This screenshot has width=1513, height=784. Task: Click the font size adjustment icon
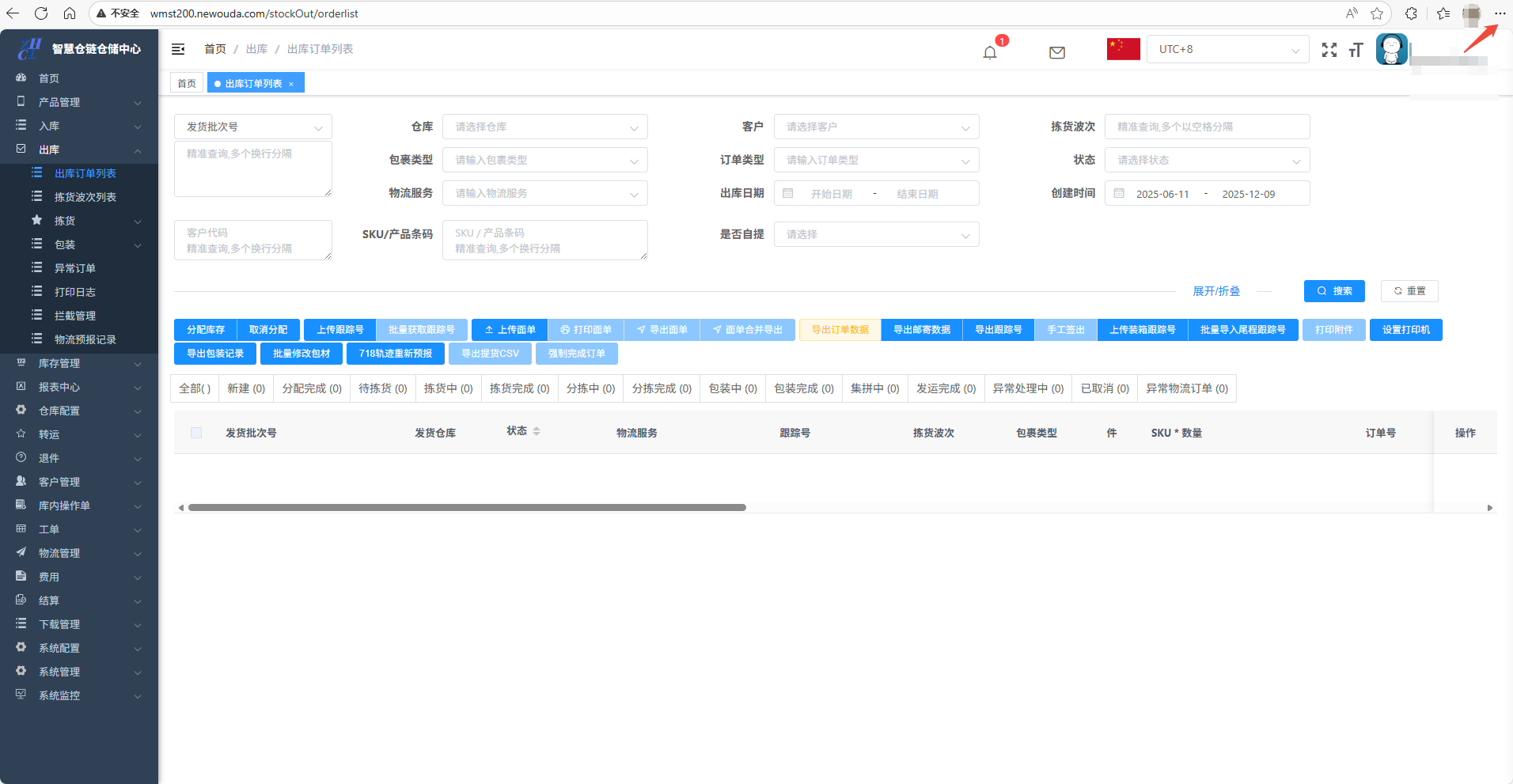pos(1356,50)
